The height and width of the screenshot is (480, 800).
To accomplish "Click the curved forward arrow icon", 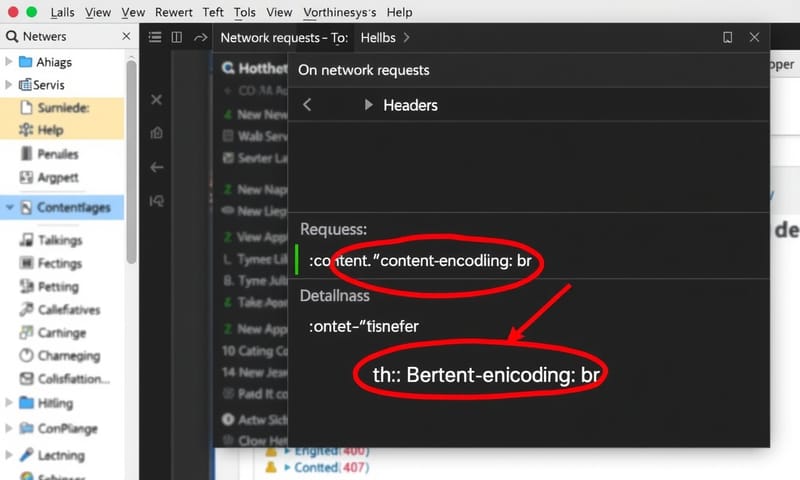I will pos(201,37).
